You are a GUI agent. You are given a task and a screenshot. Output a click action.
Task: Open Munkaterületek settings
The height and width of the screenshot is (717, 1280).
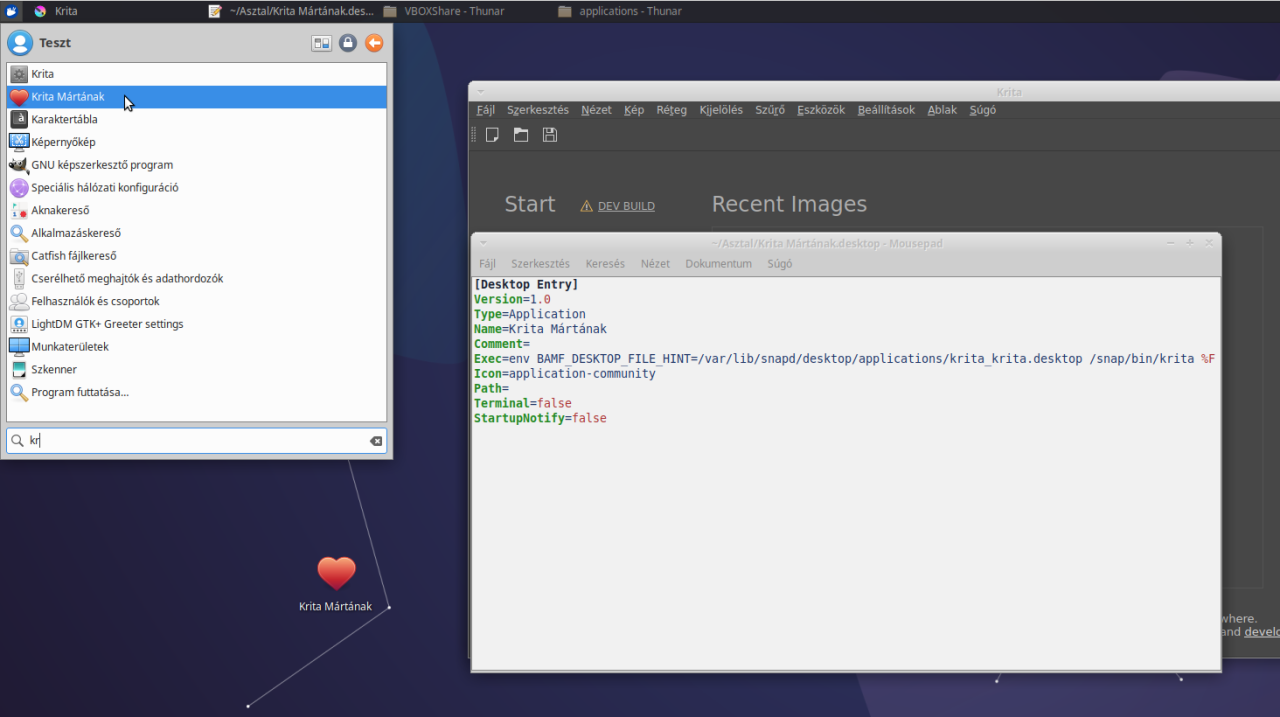(x=197, y=346)
